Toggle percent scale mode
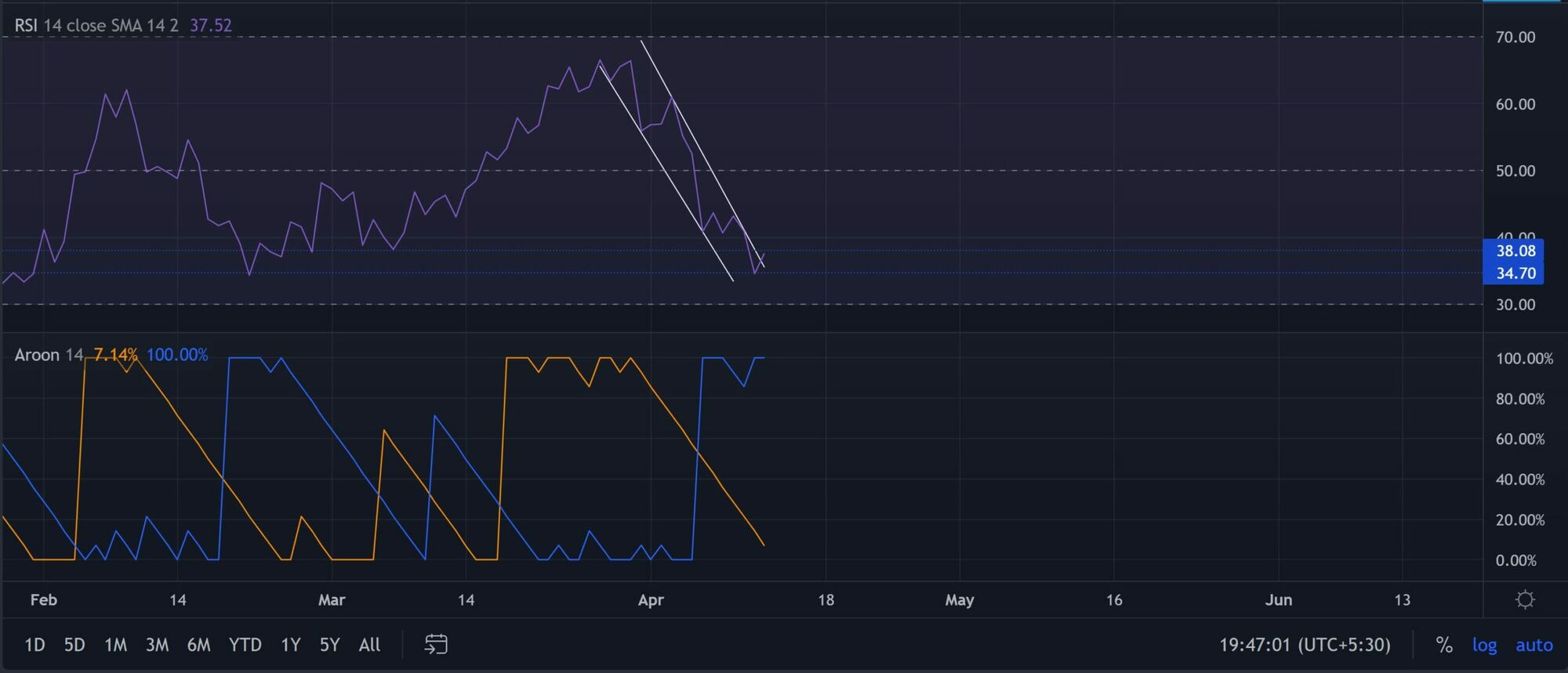The image size is (1568, 673). (1444, 645)
